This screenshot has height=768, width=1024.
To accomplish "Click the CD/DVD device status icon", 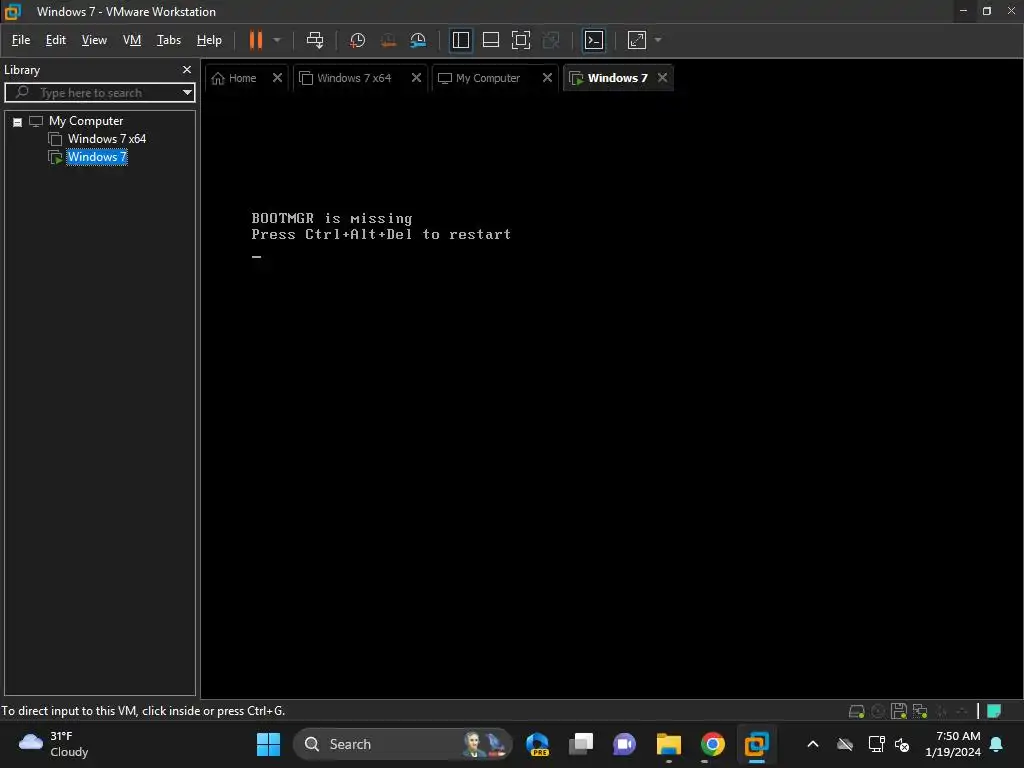I will coord(878,711).
